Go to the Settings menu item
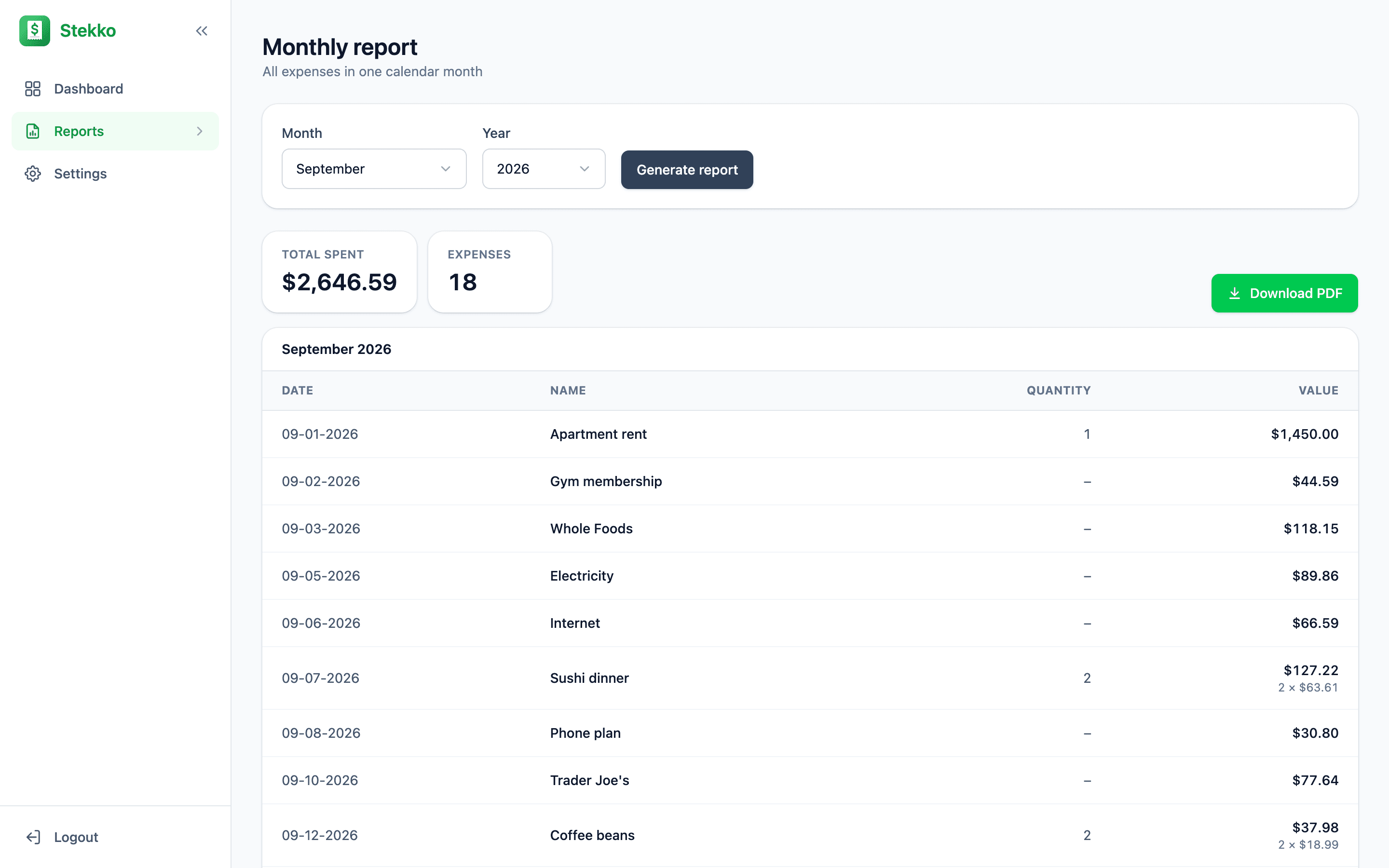 click(x=115, y=174)
